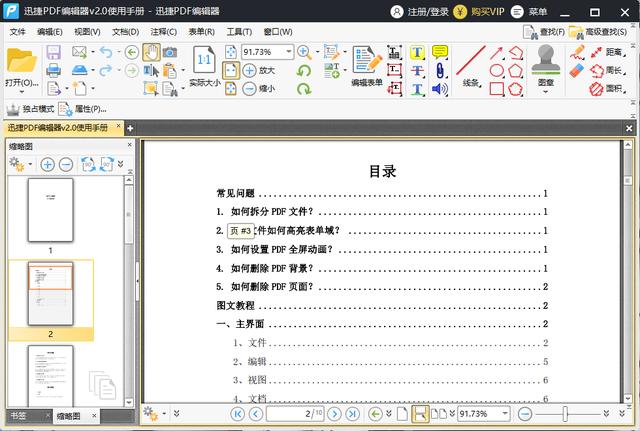Select the line 线条 drawing tool
Image resolution: width=640 pixels, height=431 pixels.
pyautogui.click(x=471, y=67)
